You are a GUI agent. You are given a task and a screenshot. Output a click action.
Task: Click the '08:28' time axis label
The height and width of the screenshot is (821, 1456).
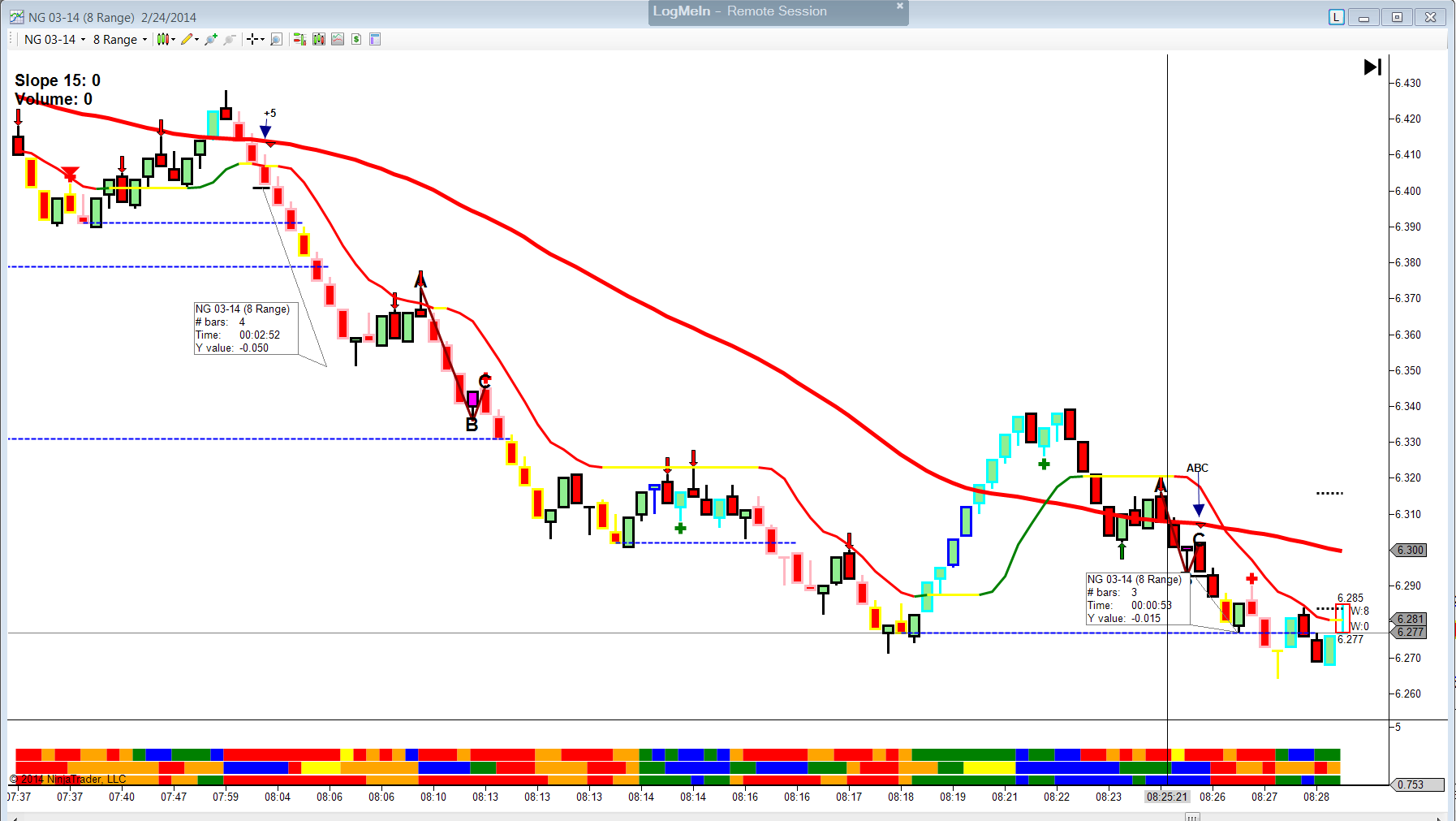(x=1316, y=797)
